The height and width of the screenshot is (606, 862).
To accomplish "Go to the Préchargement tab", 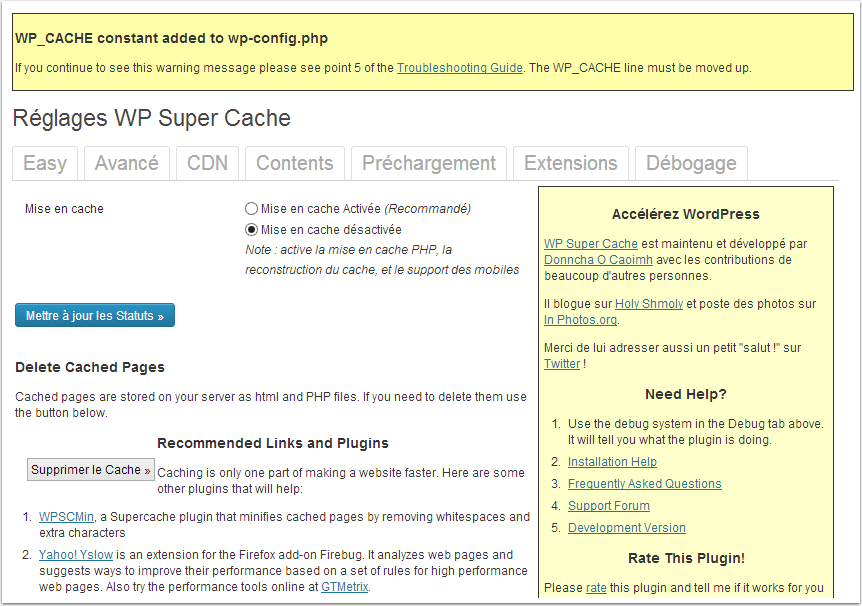I will point(429,163).
